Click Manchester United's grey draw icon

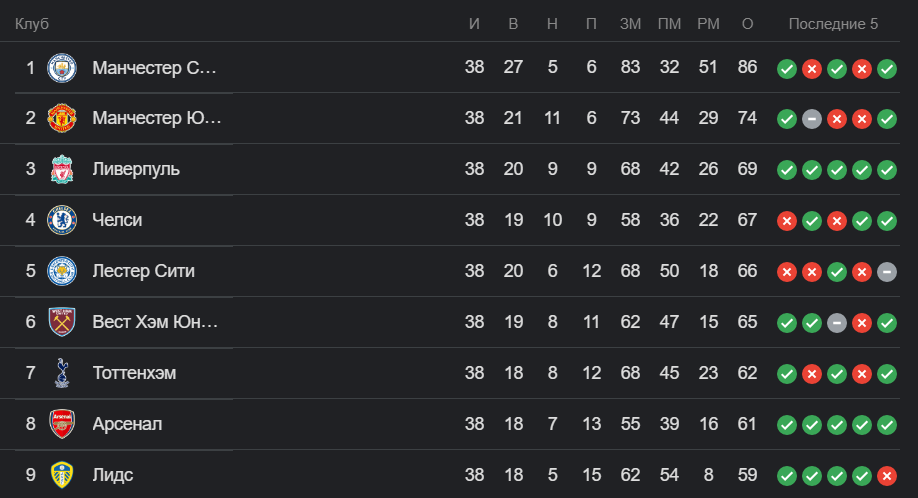(x=811, y=119)
